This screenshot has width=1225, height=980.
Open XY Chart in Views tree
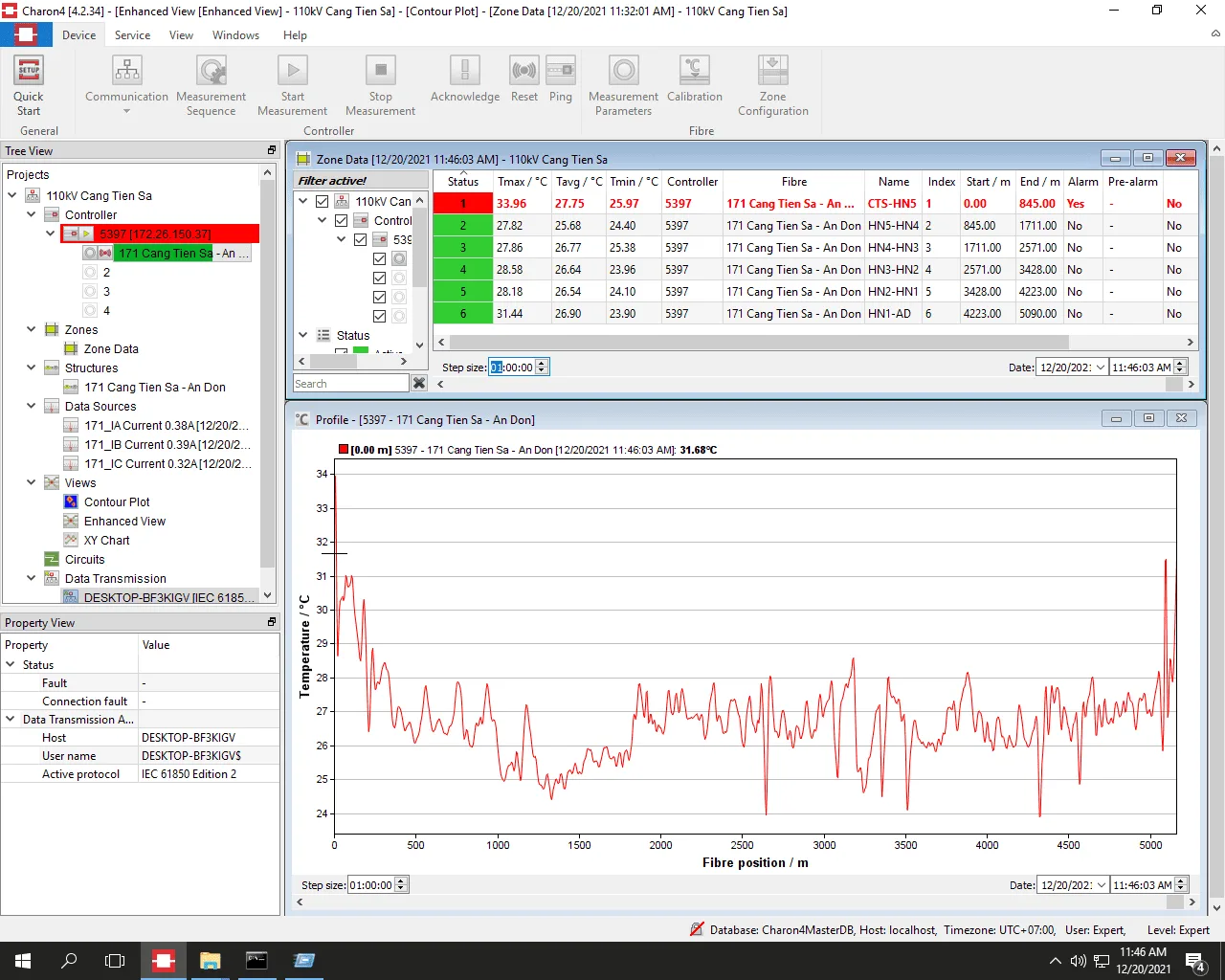tap(106, 540)
